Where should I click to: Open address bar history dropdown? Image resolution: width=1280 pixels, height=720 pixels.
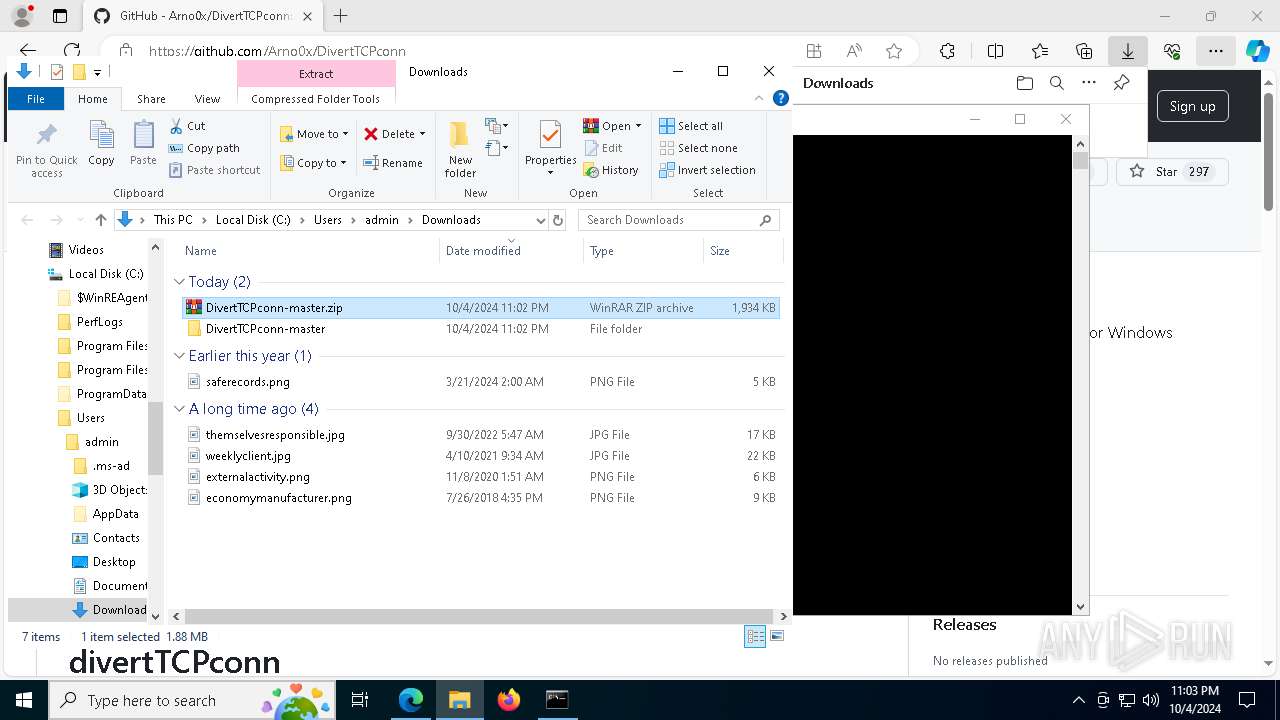click(x=541, y=220)
